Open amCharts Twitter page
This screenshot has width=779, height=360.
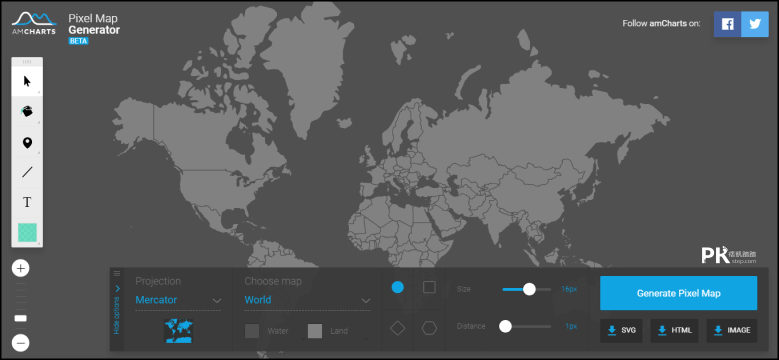tap(755, 24)
